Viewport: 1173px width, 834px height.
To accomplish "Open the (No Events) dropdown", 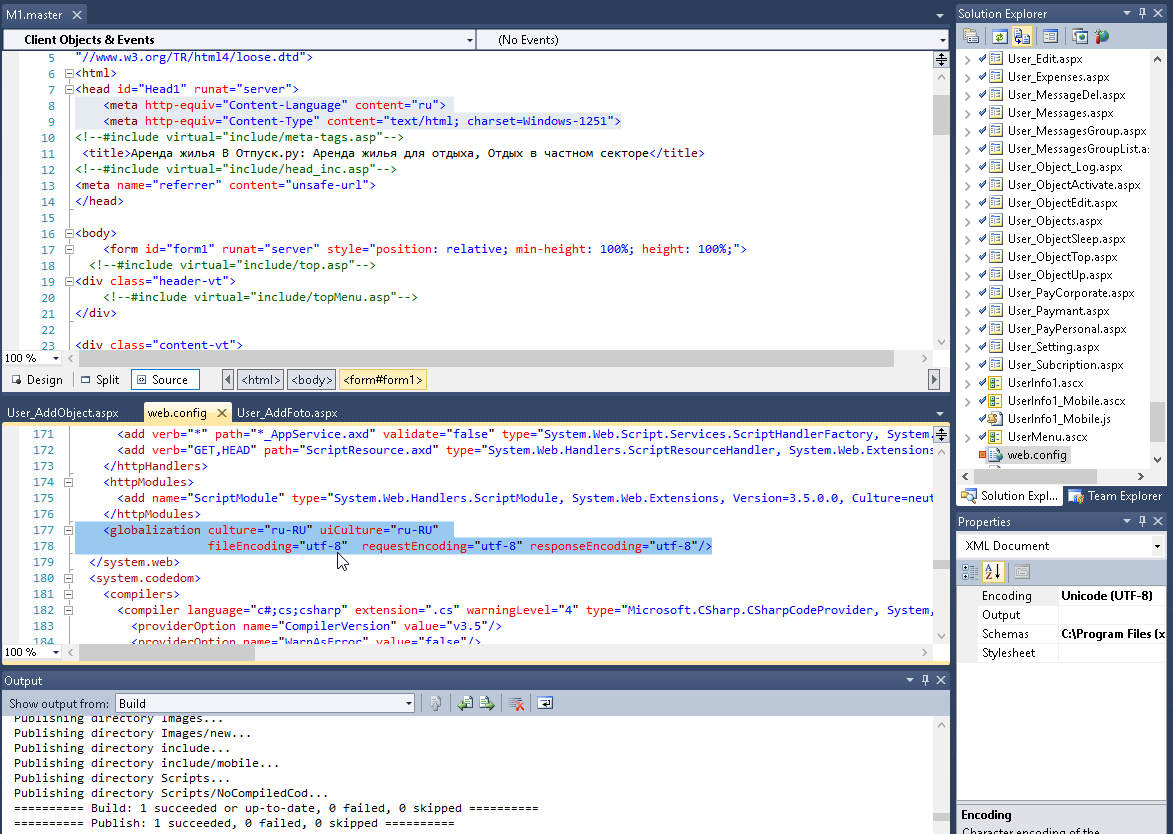I will click(x=714, y=40).
